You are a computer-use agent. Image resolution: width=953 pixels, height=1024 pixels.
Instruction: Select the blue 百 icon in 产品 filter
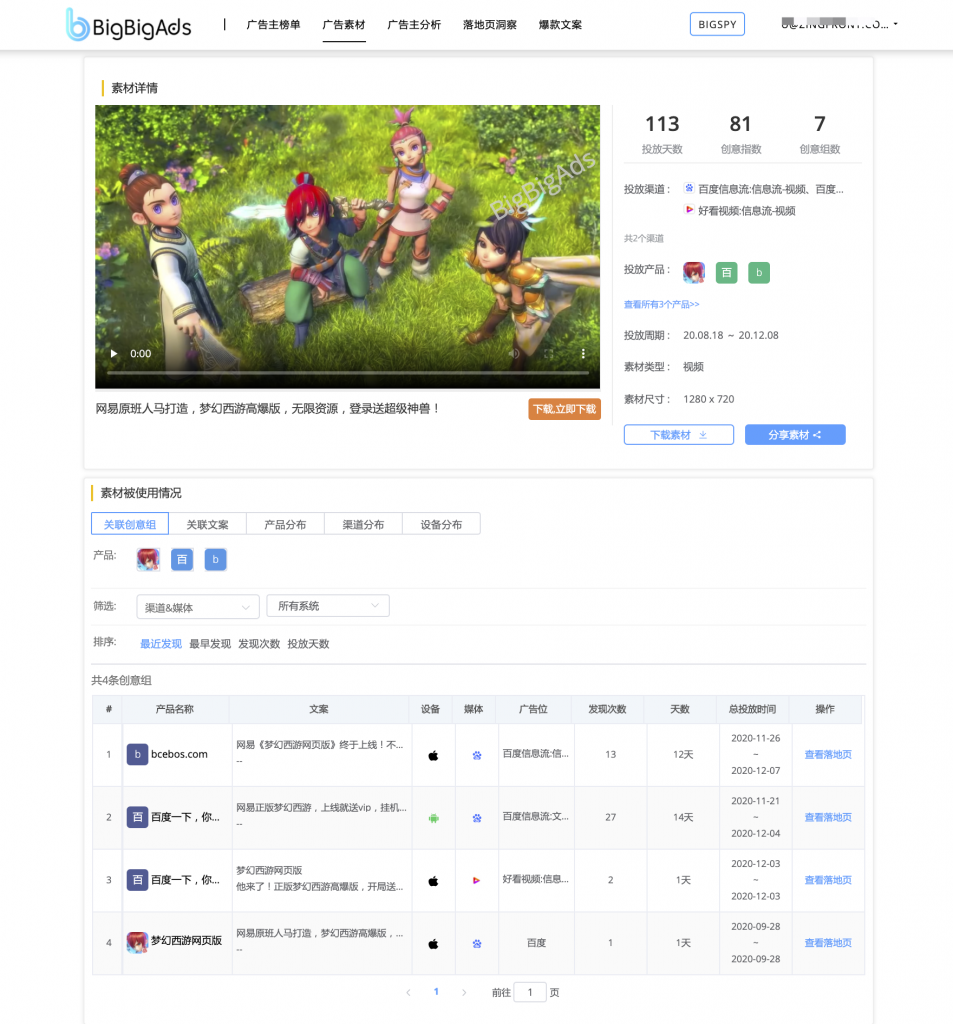coord(182,560)
